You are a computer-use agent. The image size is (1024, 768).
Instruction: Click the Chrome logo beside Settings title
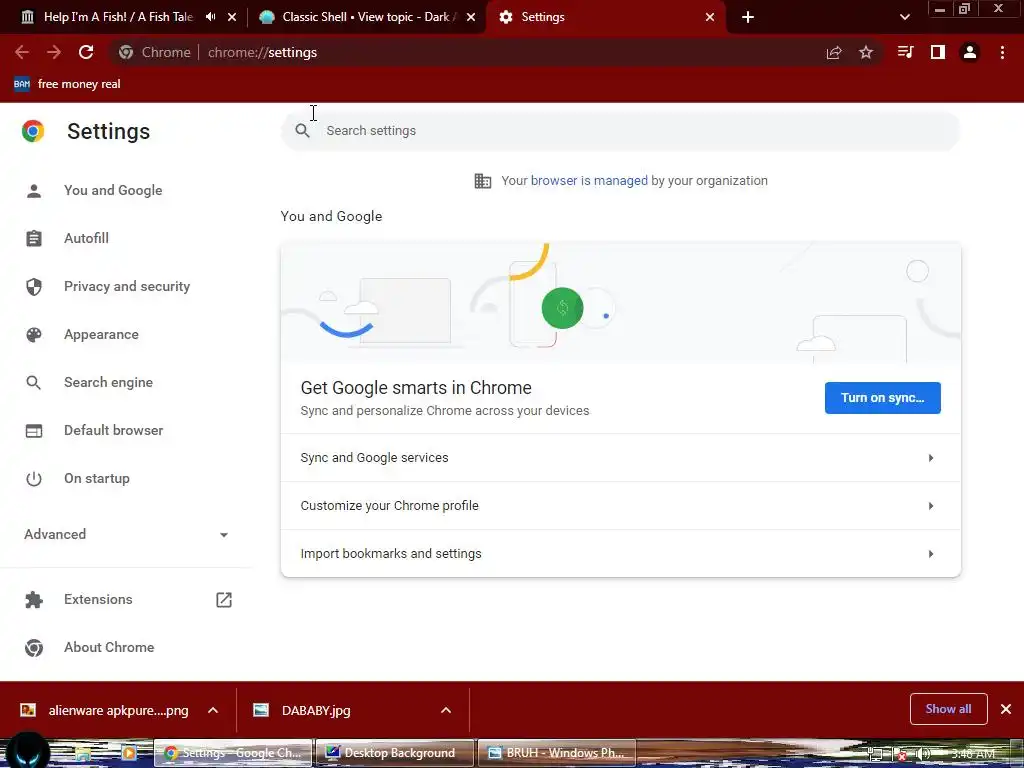33,131
